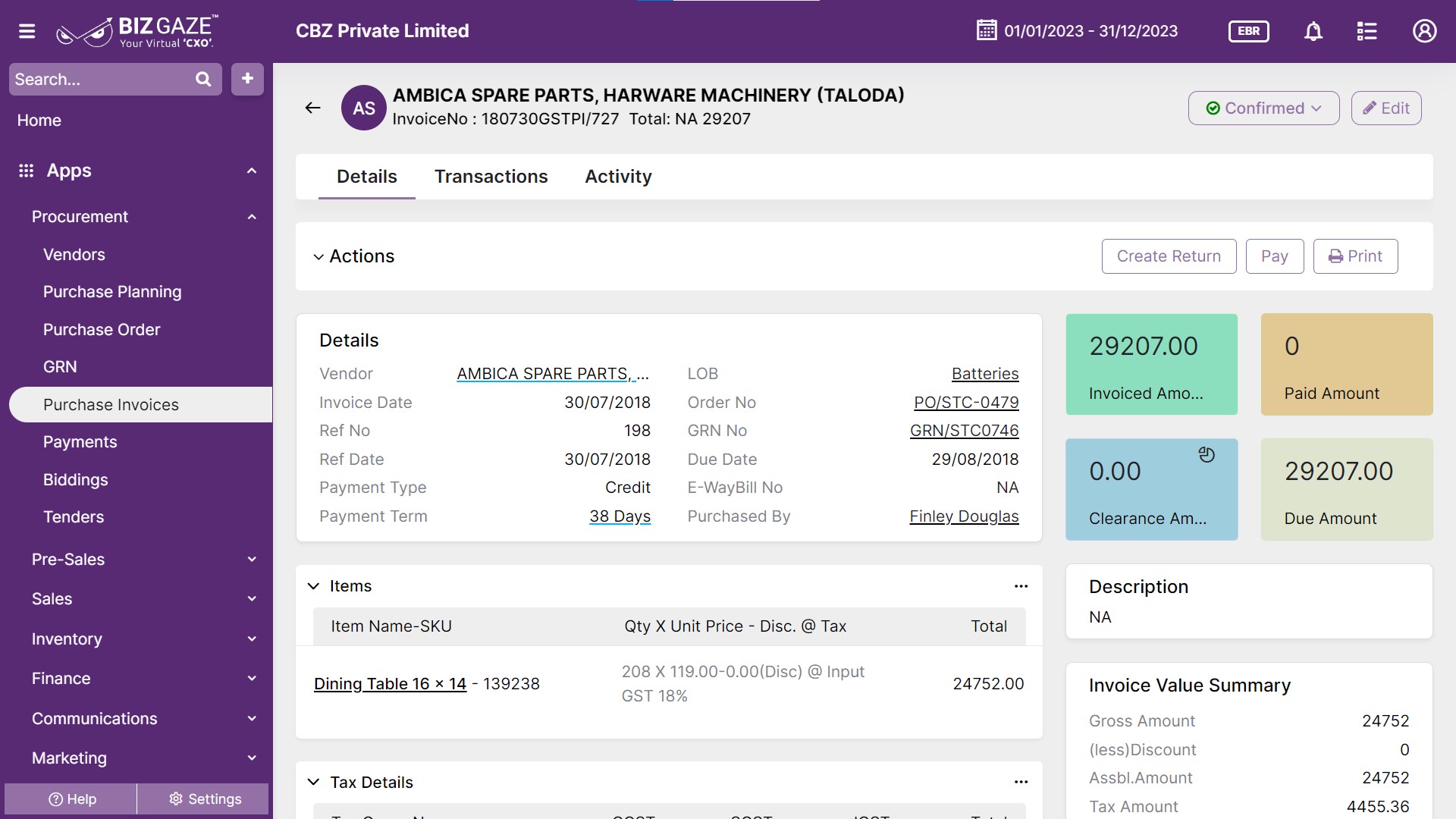Open AMBICA SPARE PARTS vendor link

pyautogui.click(x=553, y=374)
